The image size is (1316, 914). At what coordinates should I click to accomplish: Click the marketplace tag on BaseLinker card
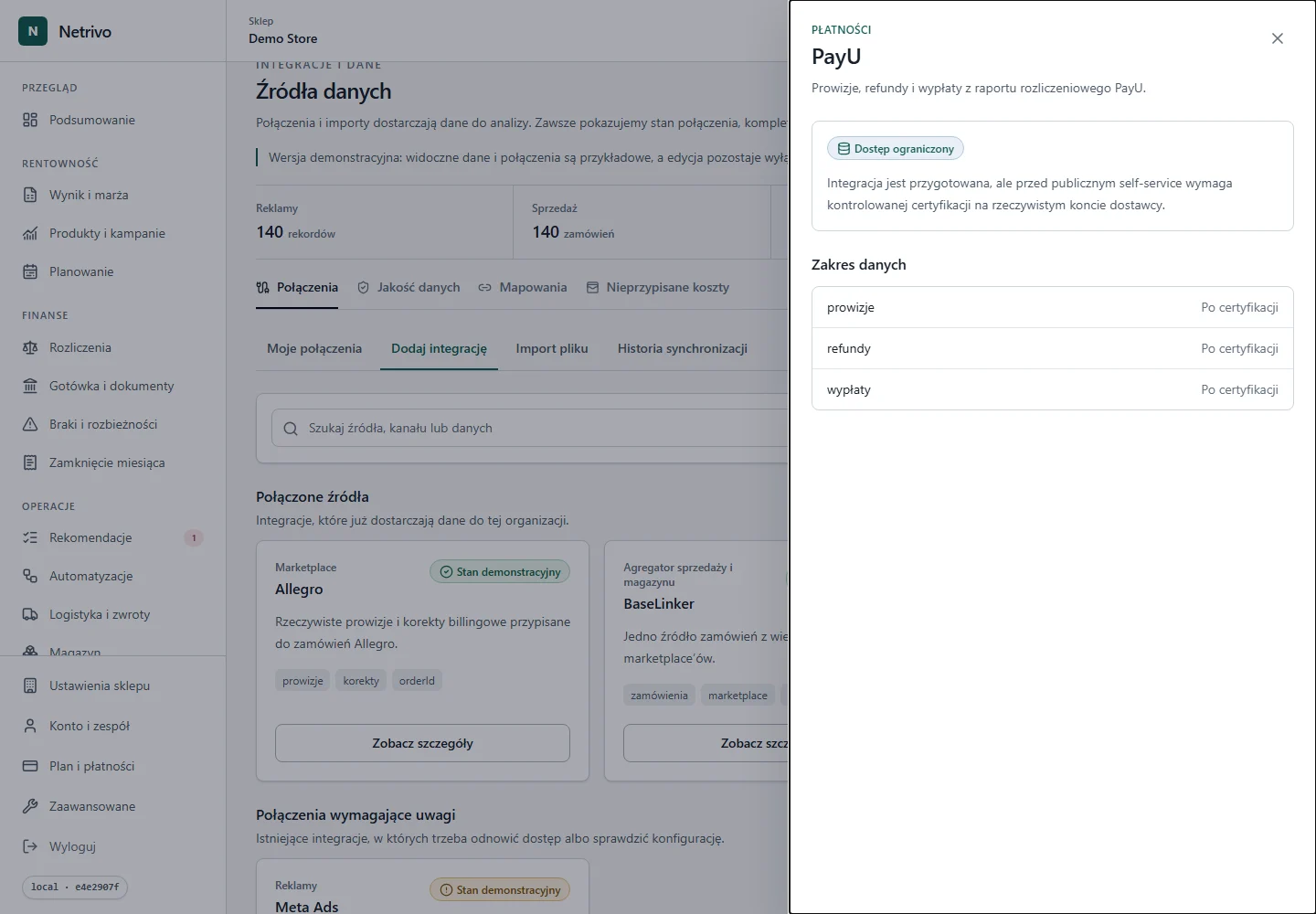(x=738, y=695)
